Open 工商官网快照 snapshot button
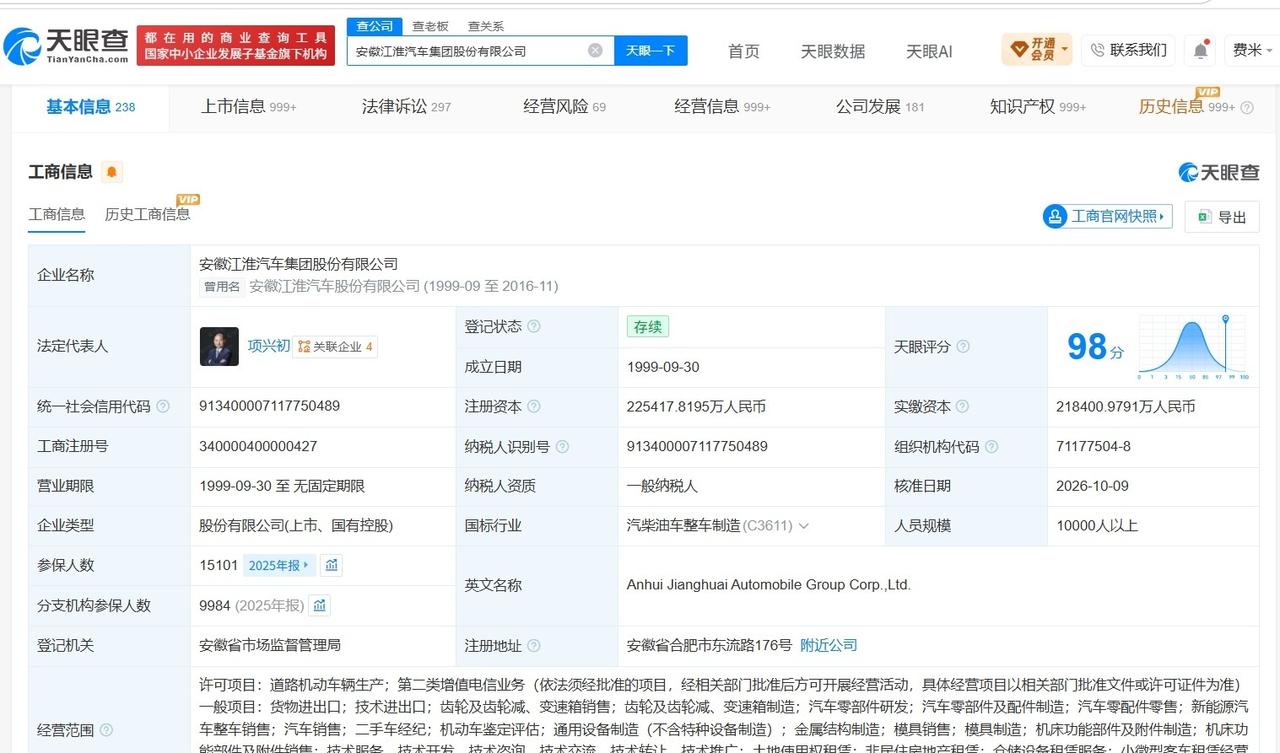This screenshot has width=1280, height=753. [x=1107, y=216]
